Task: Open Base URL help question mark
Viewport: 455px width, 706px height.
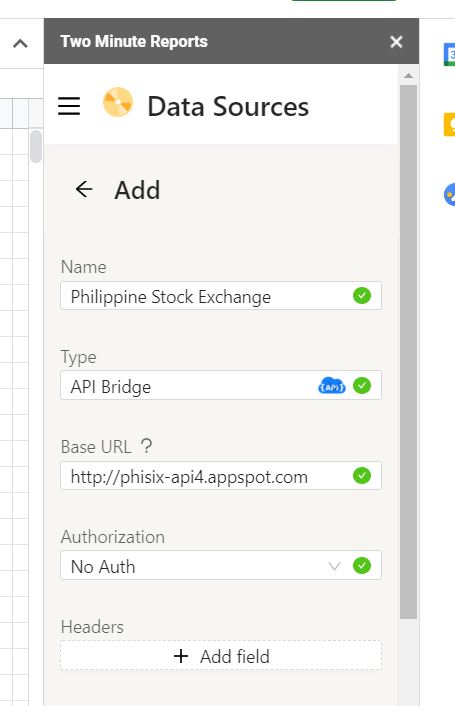Action: [x=146, y=446]
